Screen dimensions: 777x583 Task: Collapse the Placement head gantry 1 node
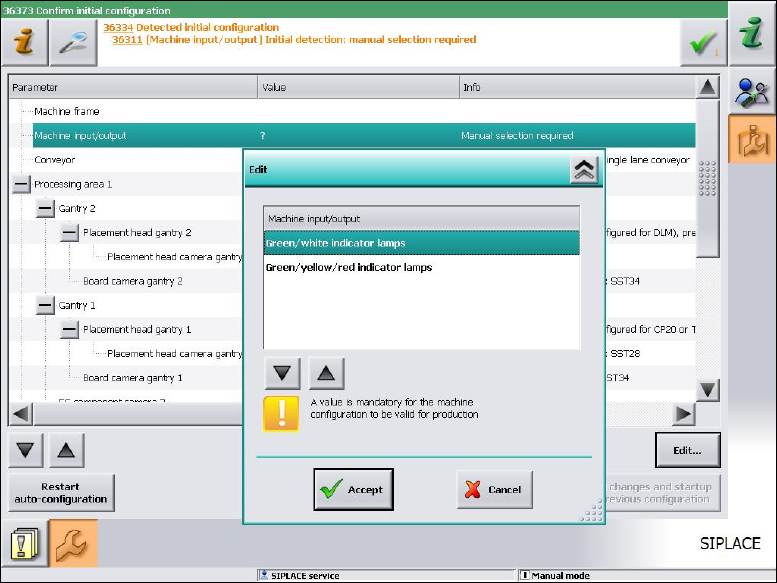pos(69,329)
